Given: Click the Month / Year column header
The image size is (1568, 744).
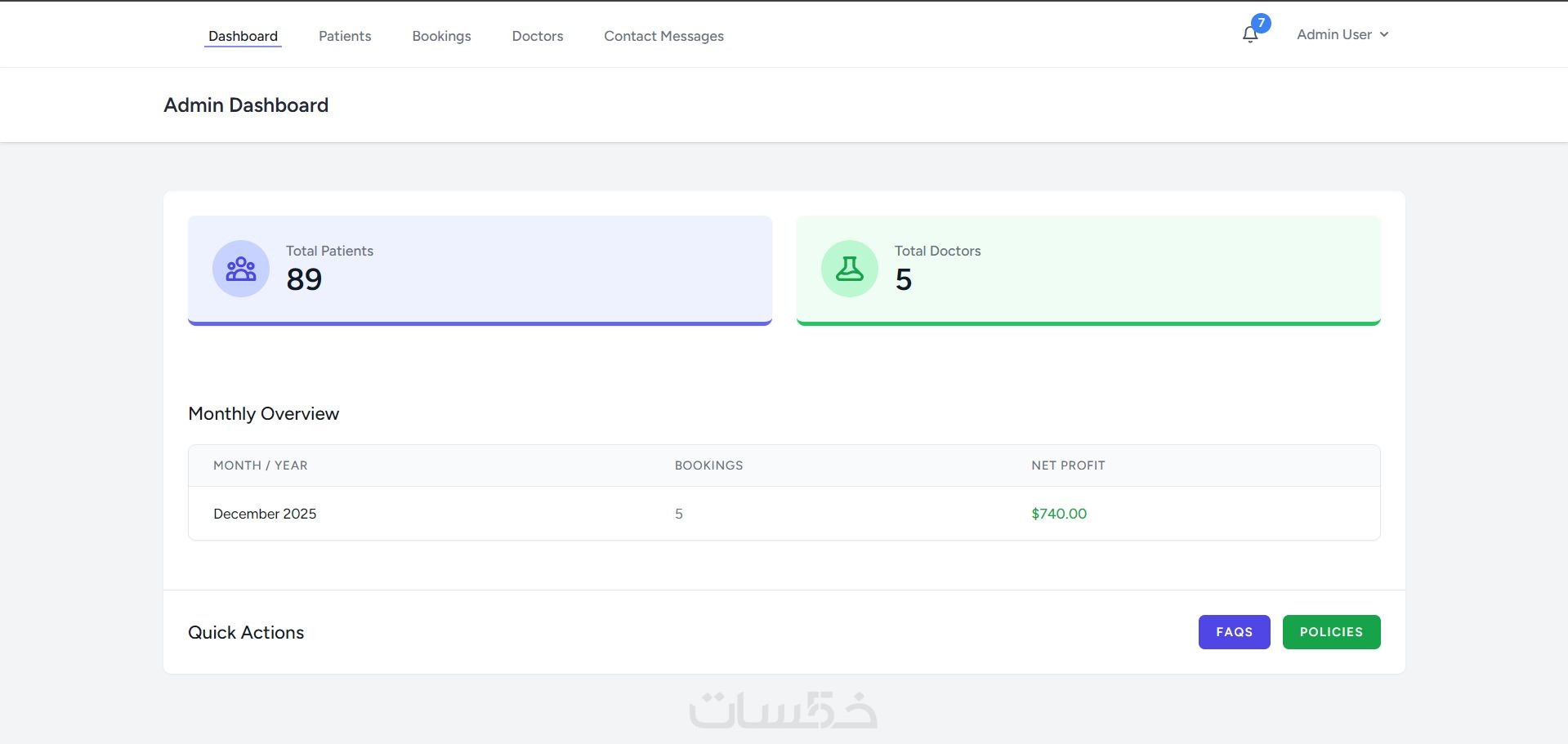Looking at the screenshot, I should click(261, 466).
